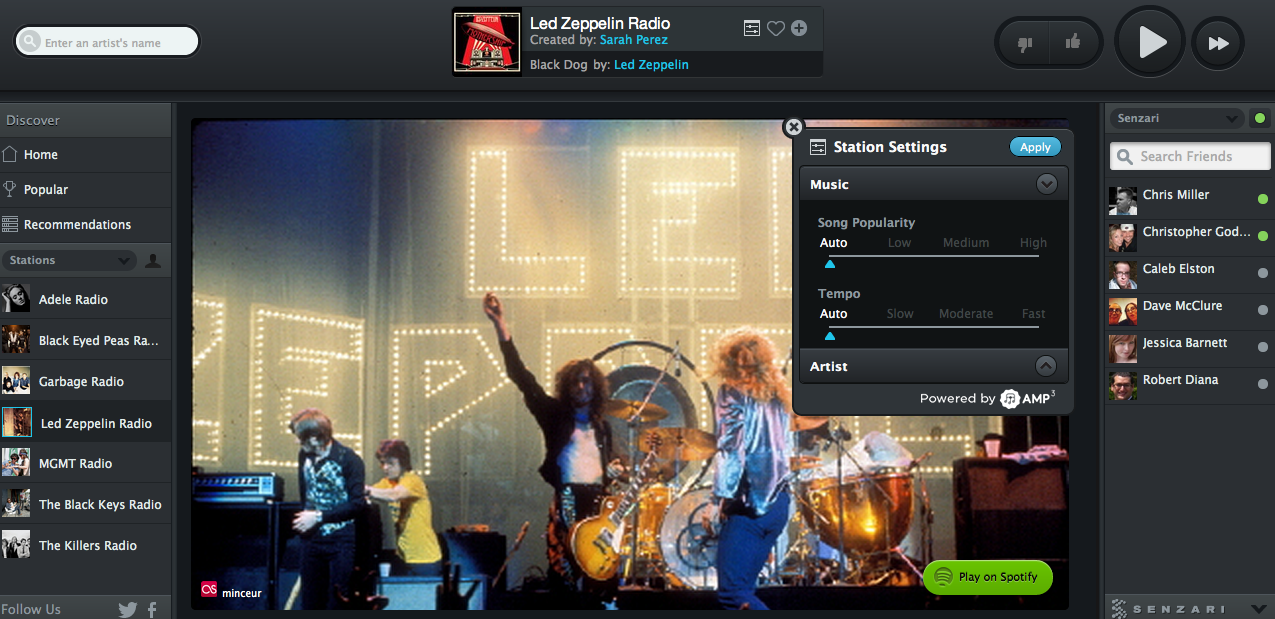The image size is (1275, 619).
Task: Set Tempo to Fast
Action: (x=1033, y=314)
